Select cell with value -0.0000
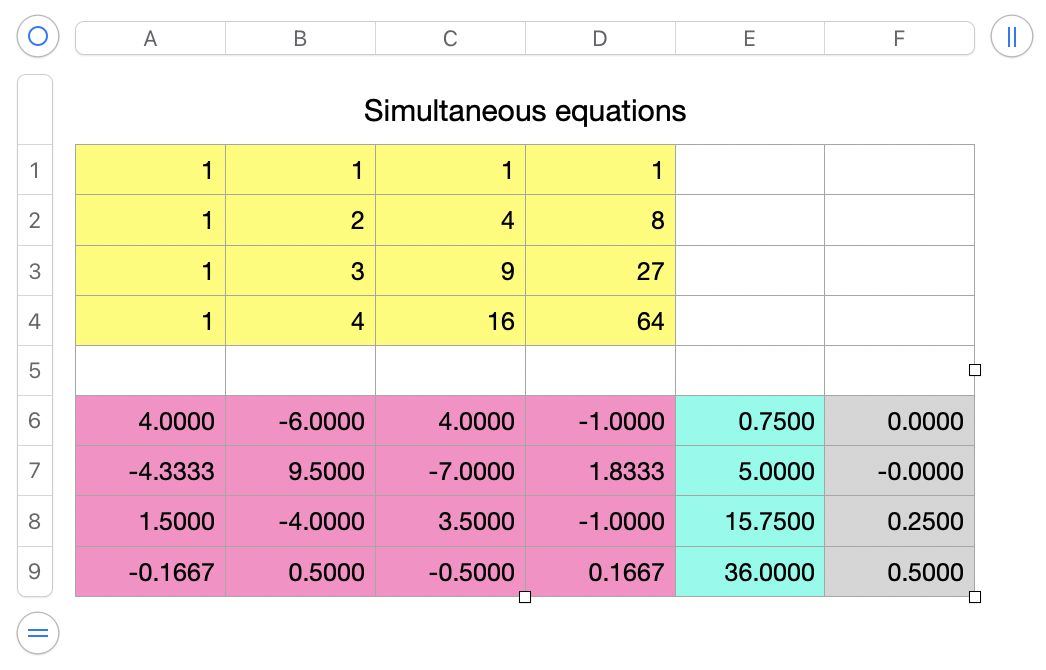 [x=899, y=470]
